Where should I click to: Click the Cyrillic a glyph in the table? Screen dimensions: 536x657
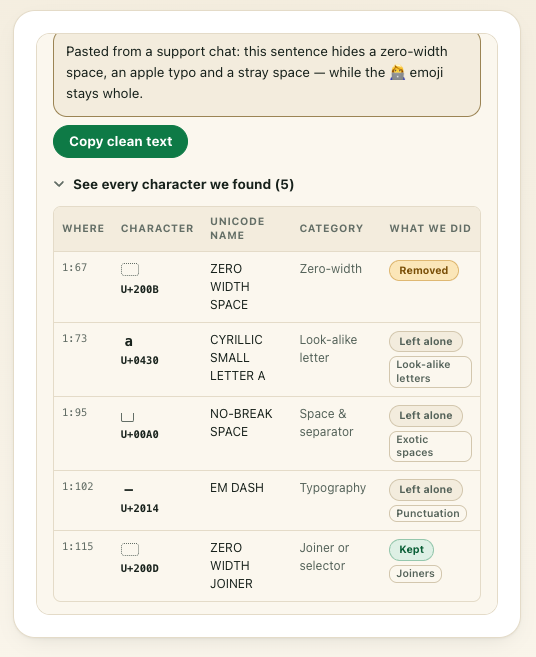(x=129, y=341)
